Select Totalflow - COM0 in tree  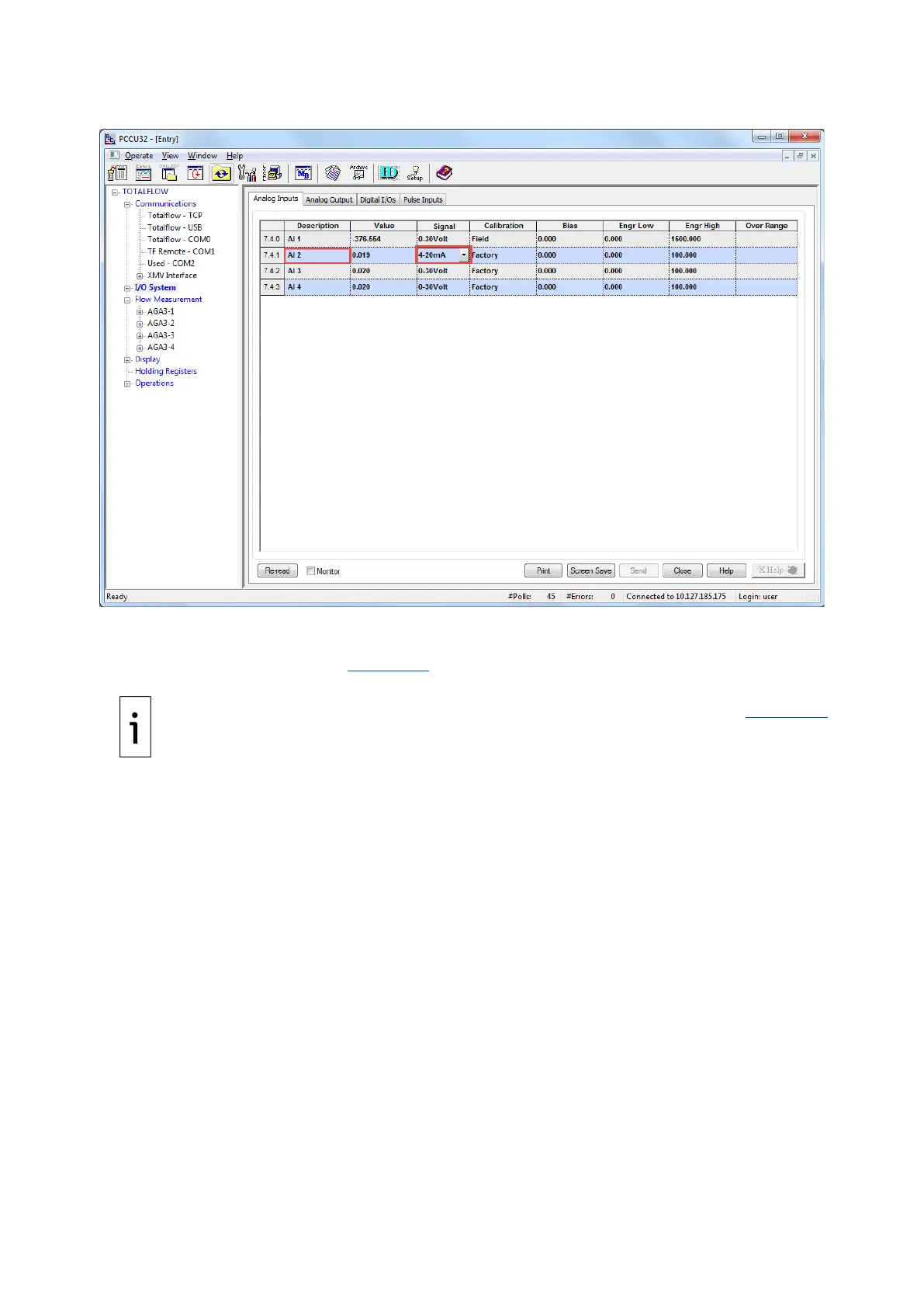178,240
